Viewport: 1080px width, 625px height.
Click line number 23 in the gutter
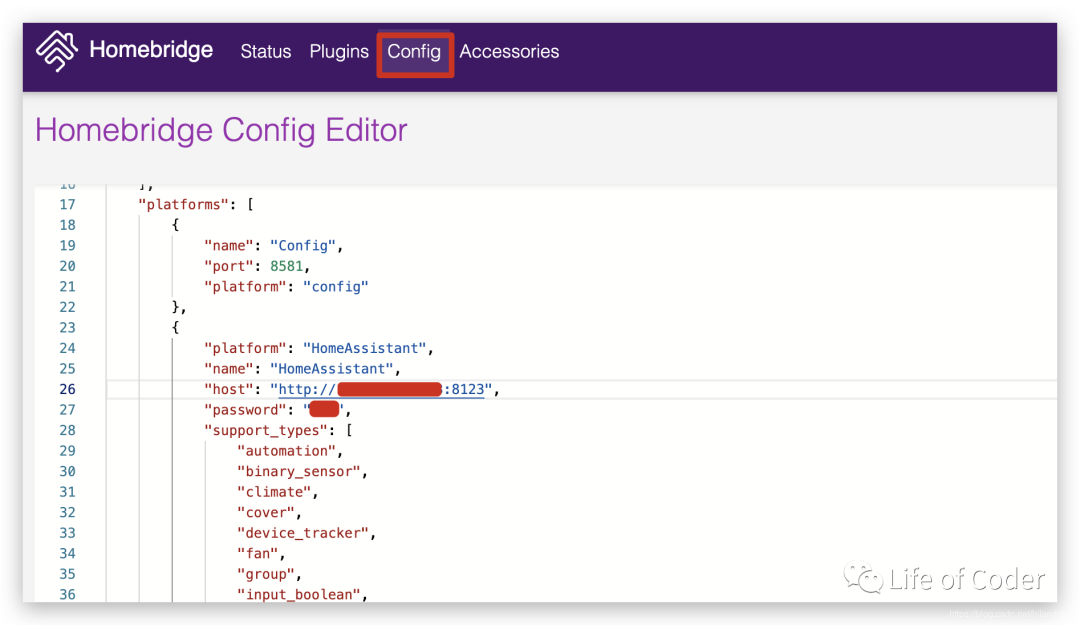pyautogui.click(x=68, y=328)
